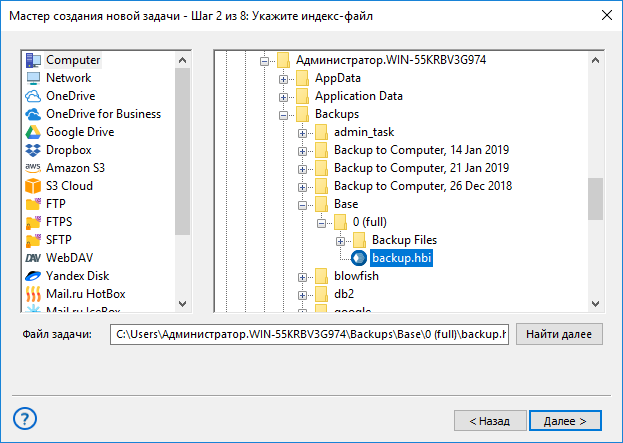
Task: Click the Backups folder icon
Action: 302,114
